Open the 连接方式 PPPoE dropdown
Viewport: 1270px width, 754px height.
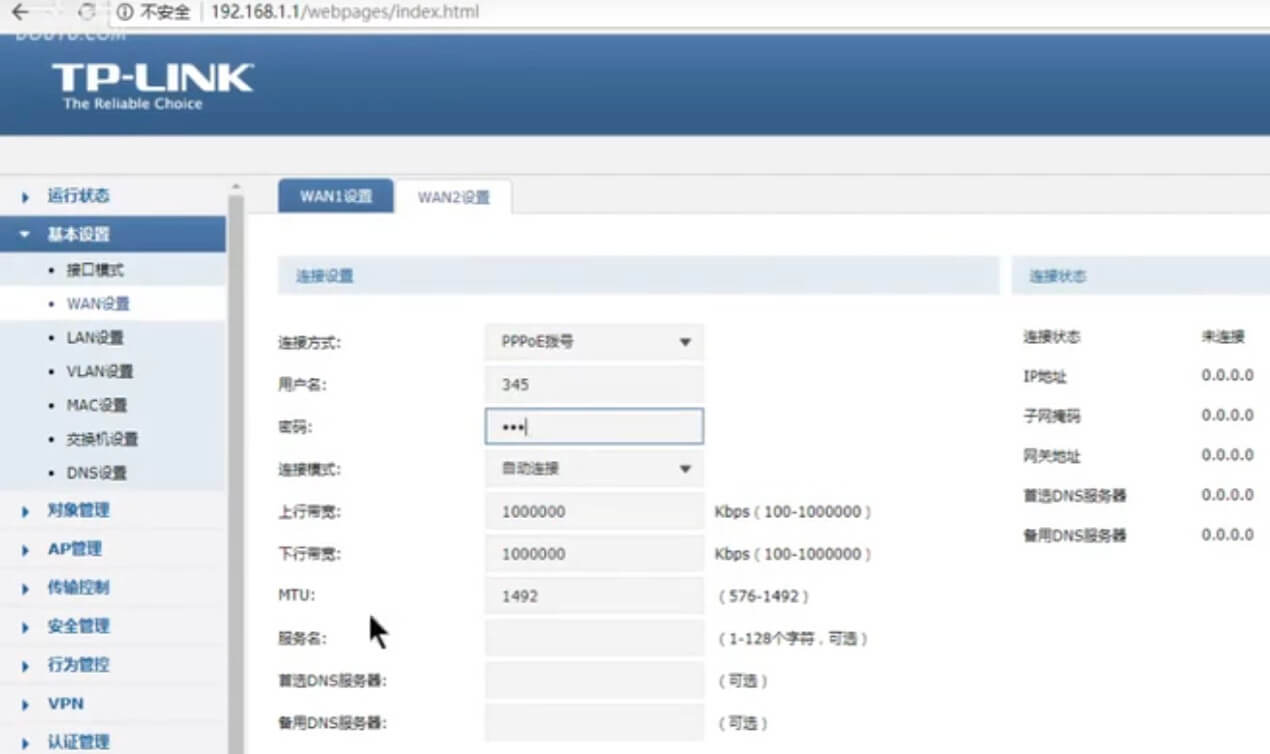(x=594, y=342)
